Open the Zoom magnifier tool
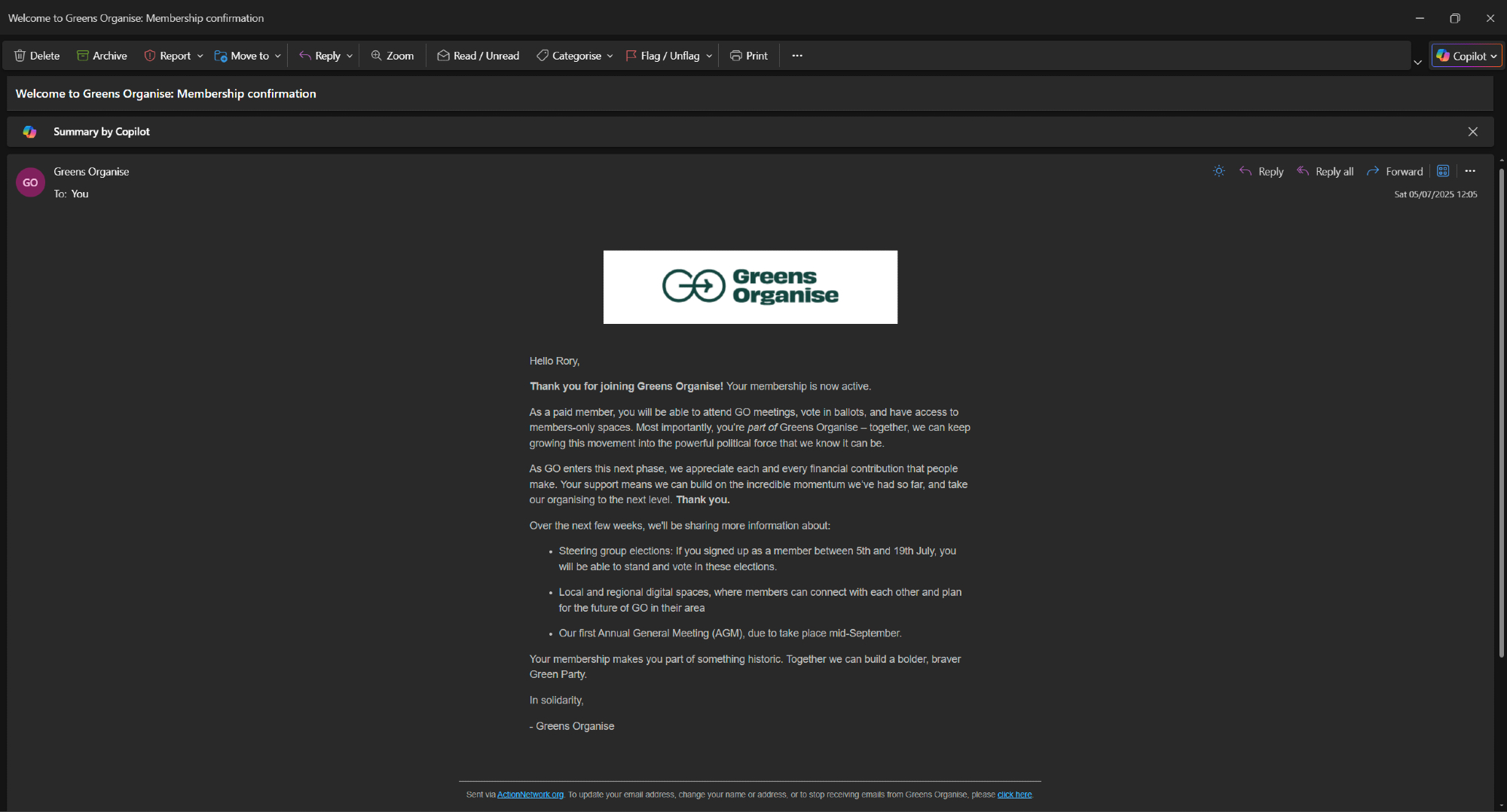The image size is (1507, 812). coord(392,56)
